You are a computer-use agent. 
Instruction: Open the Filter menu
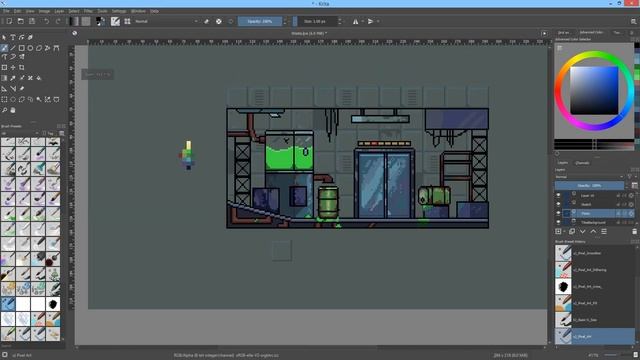click(88, 11)
